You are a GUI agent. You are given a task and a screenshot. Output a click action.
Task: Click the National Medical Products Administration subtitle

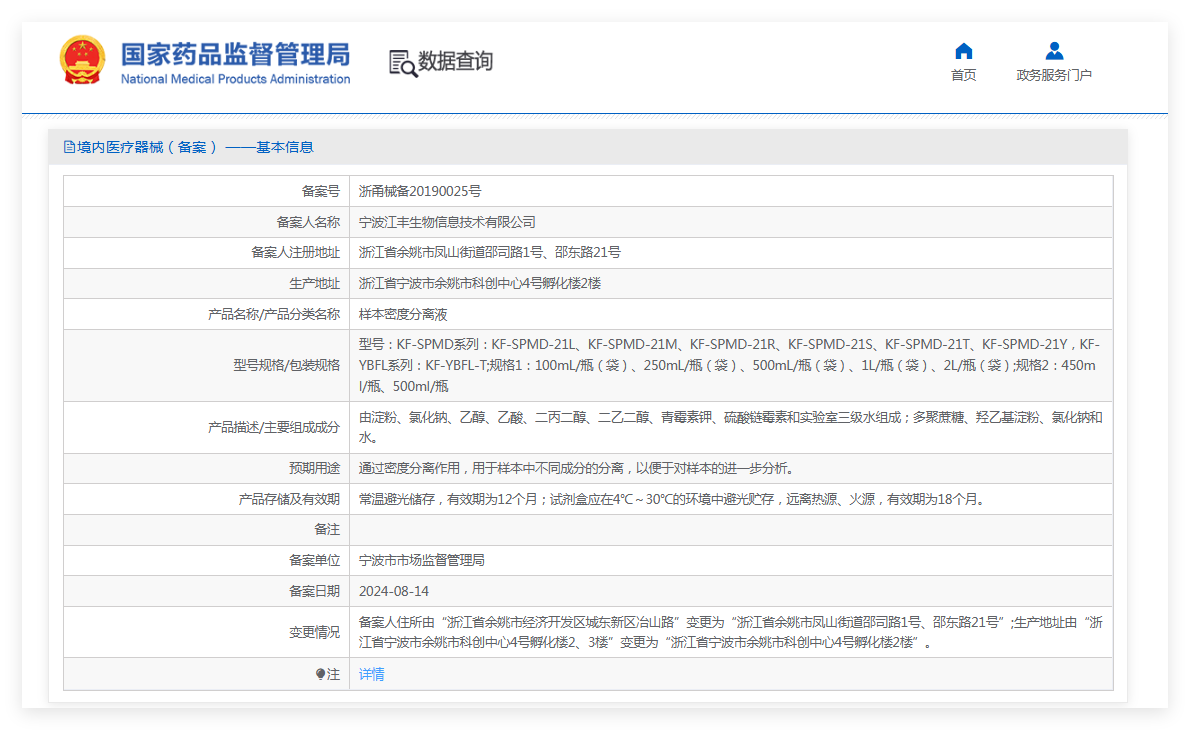click(235, 79)
